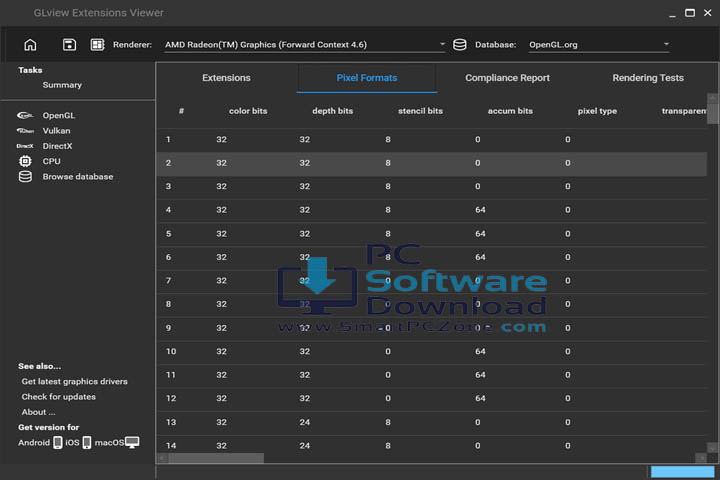Open the About ... link
The width and height of the screenshot is (720, 480).
coord(38,412)
